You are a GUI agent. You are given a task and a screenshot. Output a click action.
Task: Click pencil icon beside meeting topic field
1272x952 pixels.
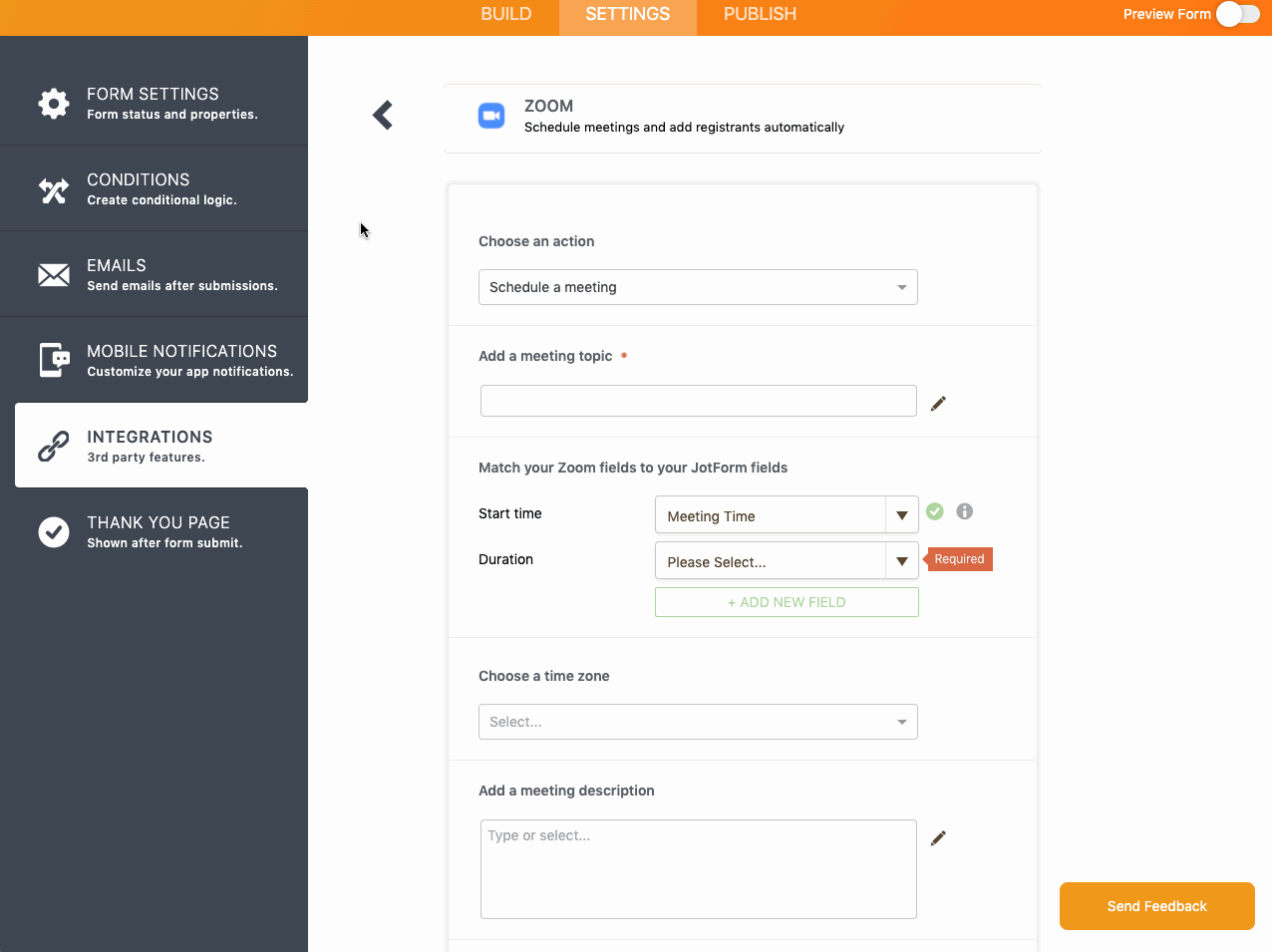(x=938, y=404)
